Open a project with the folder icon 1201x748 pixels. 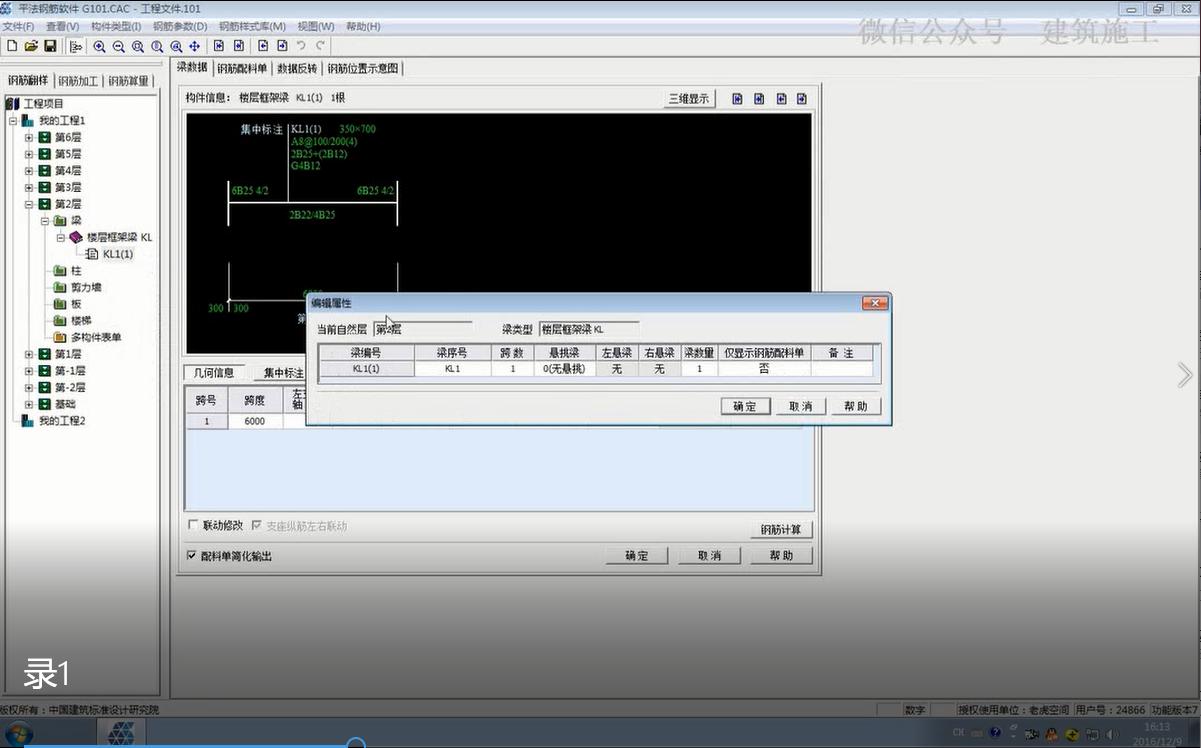pos(31,46)
